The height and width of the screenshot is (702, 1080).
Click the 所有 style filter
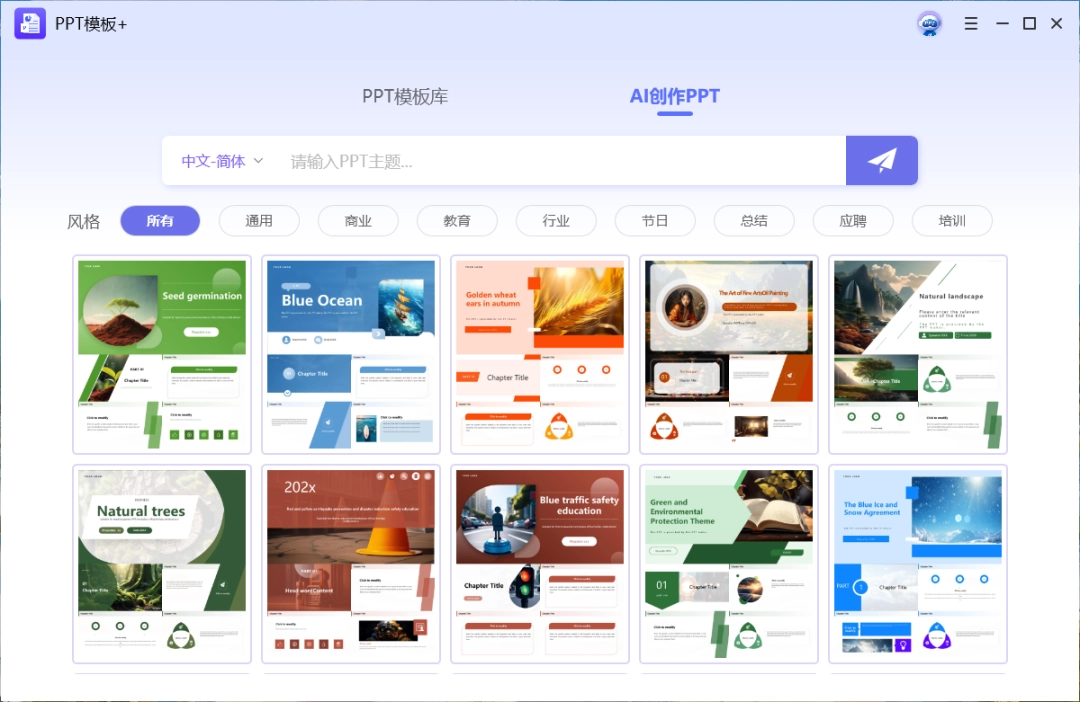(x=160, y=221)
